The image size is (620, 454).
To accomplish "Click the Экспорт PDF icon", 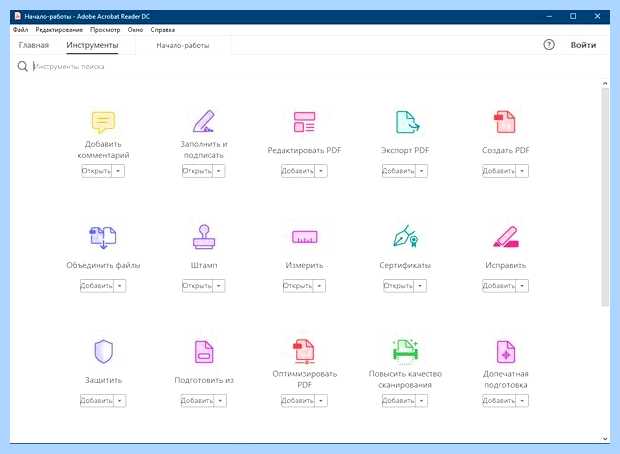I will click(x=407, y=122).
